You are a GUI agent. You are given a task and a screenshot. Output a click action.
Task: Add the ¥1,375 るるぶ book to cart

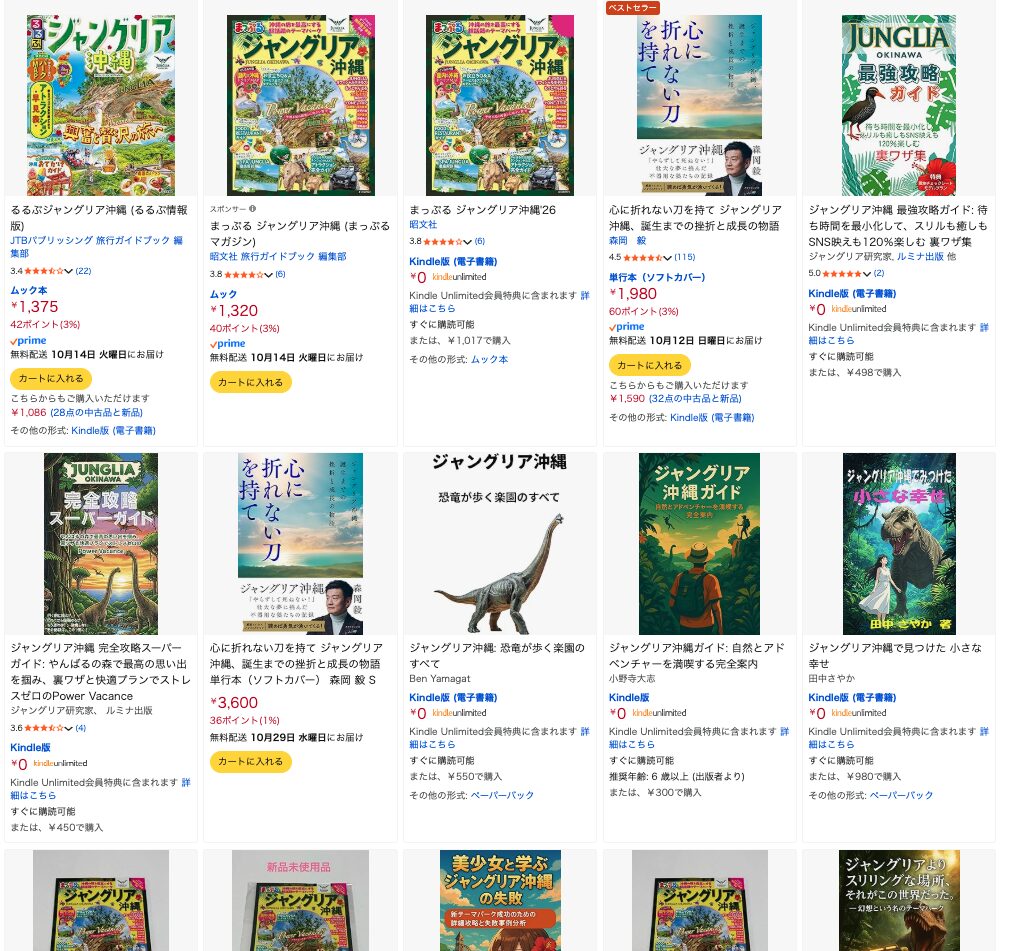(x=50, y=379)
